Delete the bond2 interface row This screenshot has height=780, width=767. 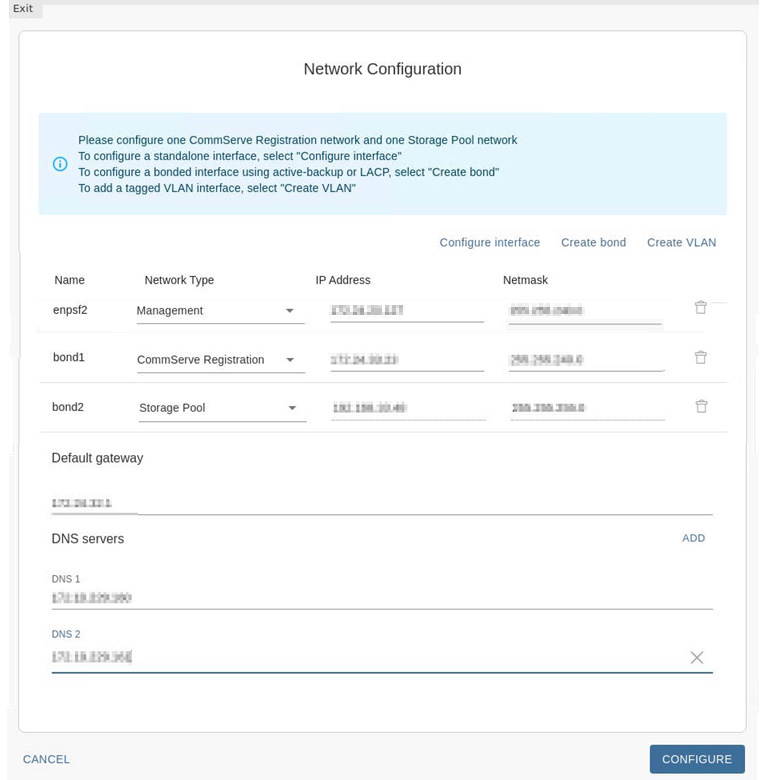point(701,406)
